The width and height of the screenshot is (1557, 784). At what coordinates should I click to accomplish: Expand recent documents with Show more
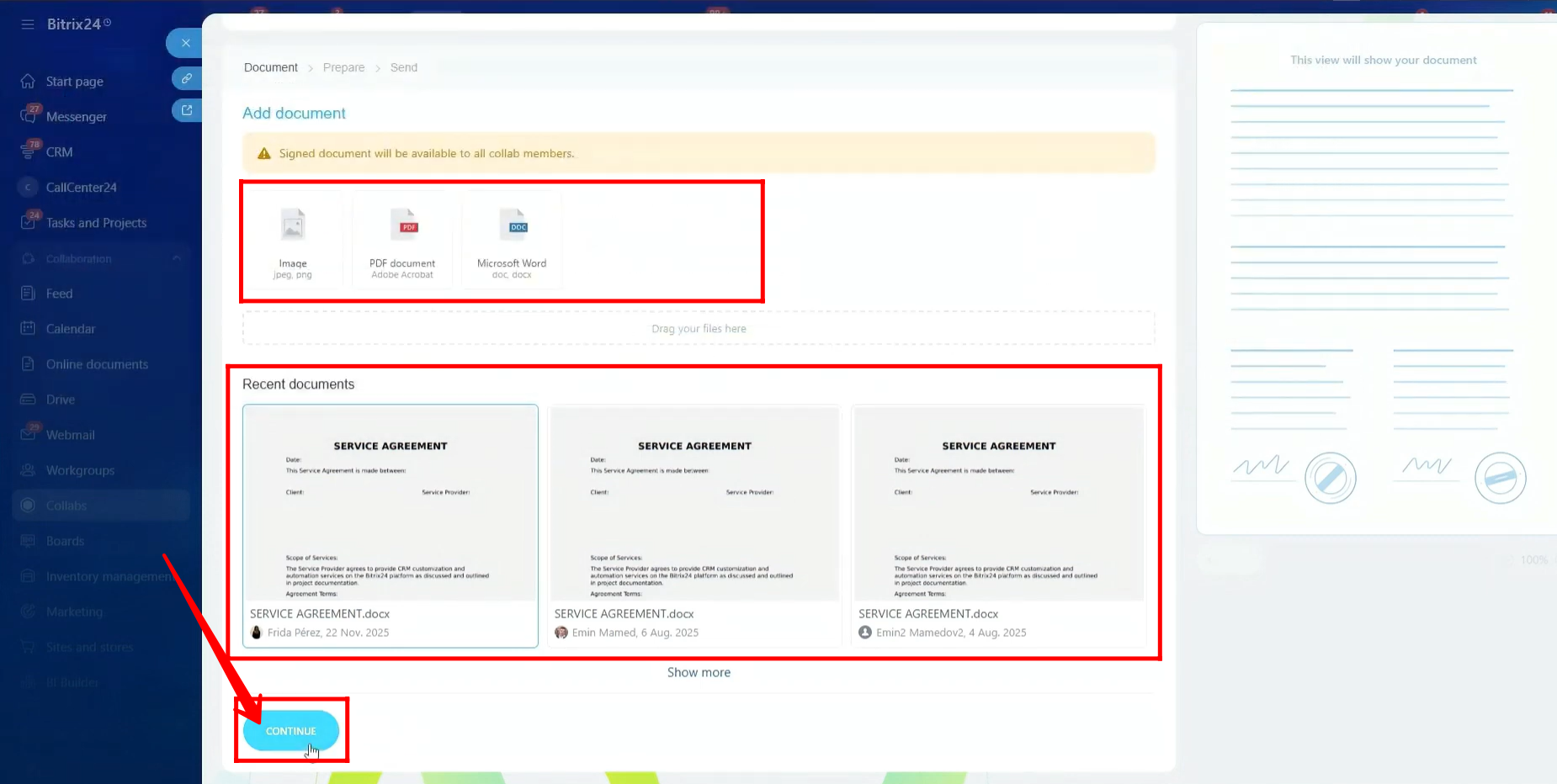click(699, 672)
